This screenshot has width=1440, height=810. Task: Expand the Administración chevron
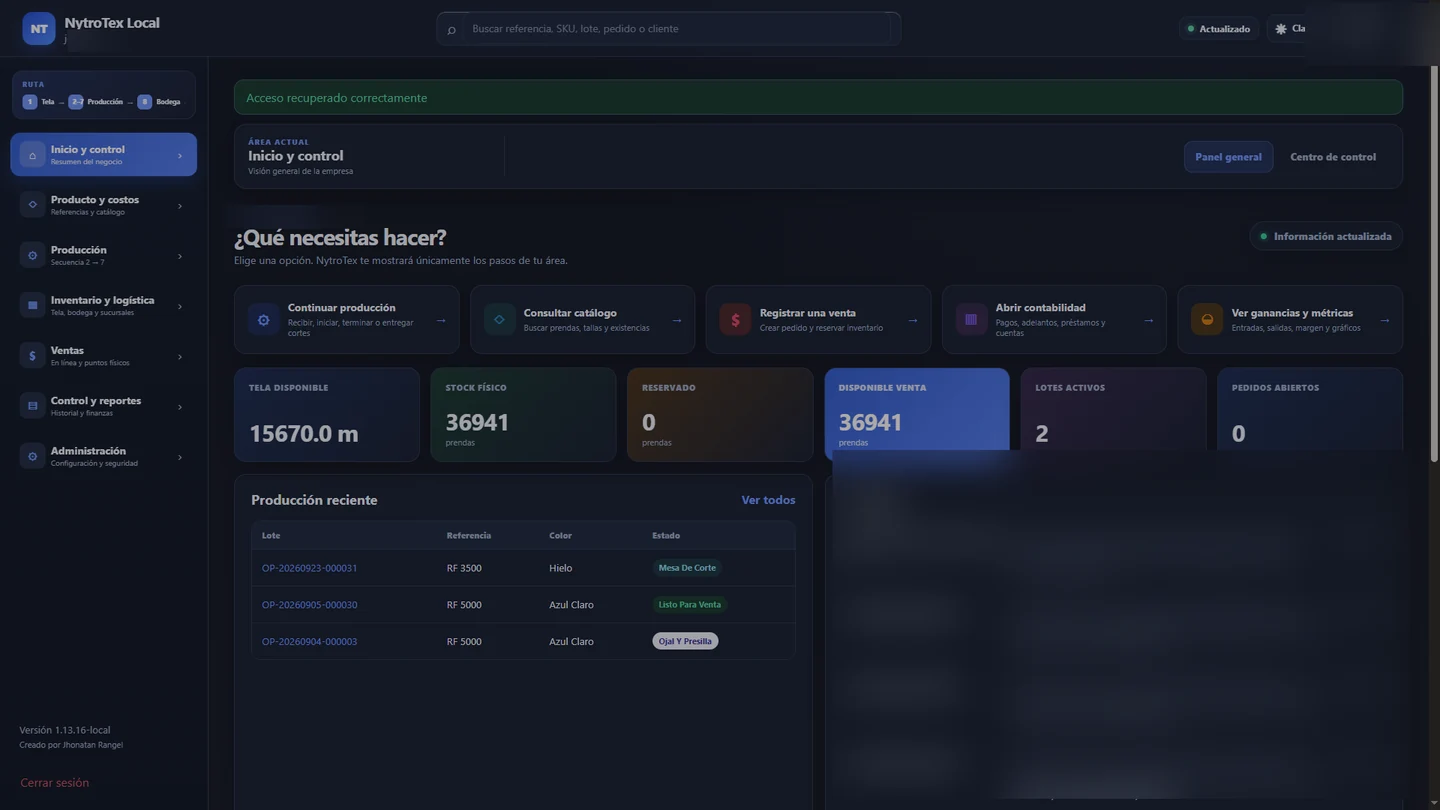pyautogui.click(x=180, y=457)
